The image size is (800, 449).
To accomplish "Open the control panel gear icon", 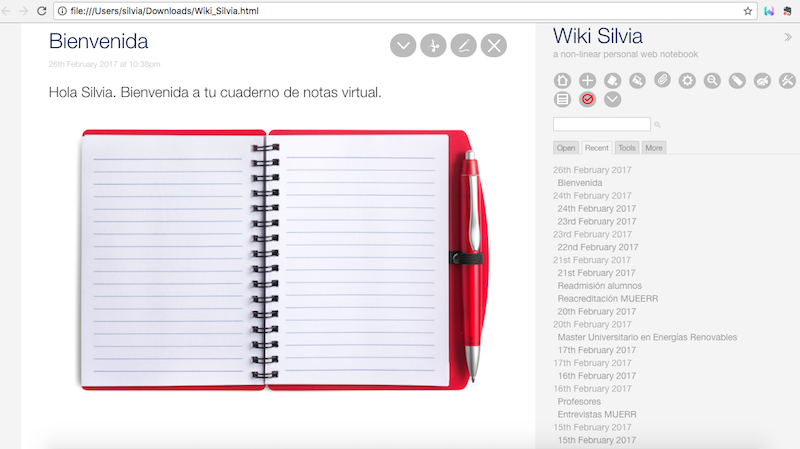I will (x=687, y=81).
